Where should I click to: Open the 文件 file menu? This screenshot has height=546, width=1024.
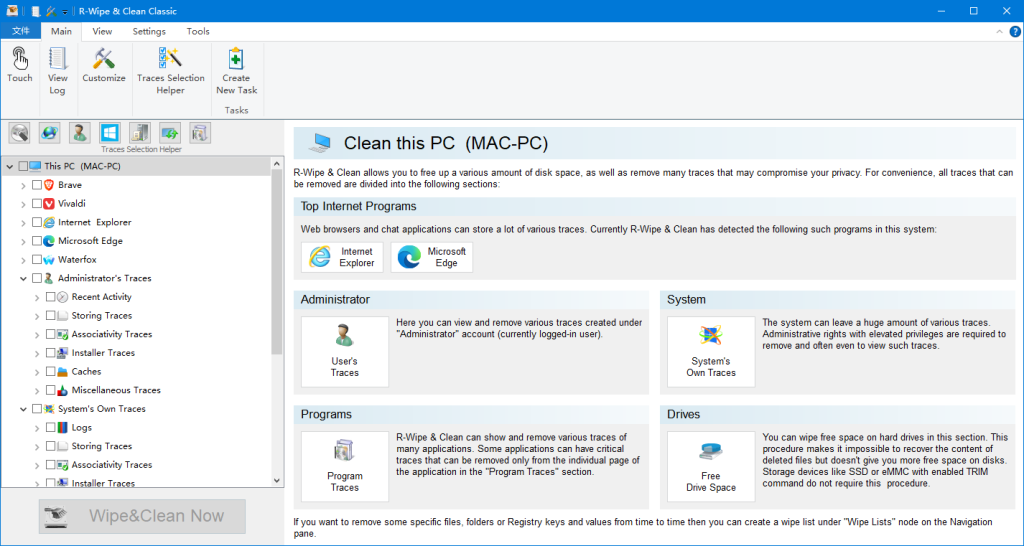click(x=21, y=31)
